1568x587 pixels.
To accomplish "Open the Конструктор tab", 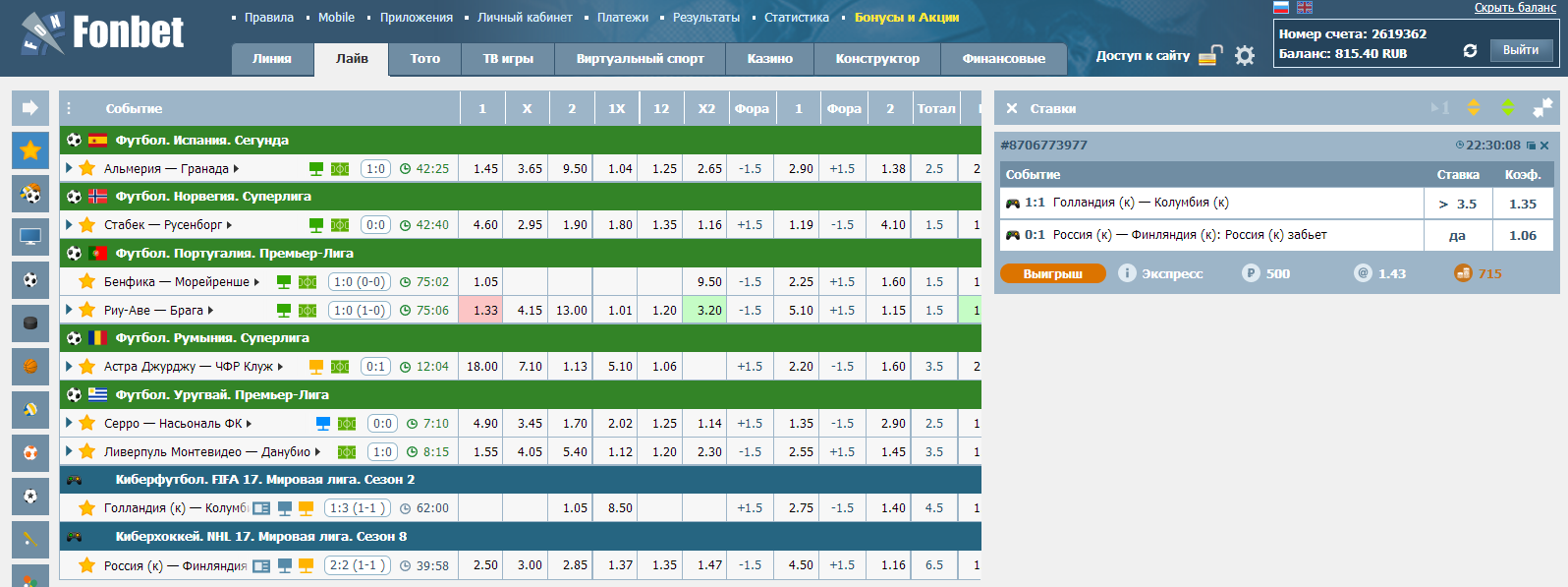I will point(877,59).
